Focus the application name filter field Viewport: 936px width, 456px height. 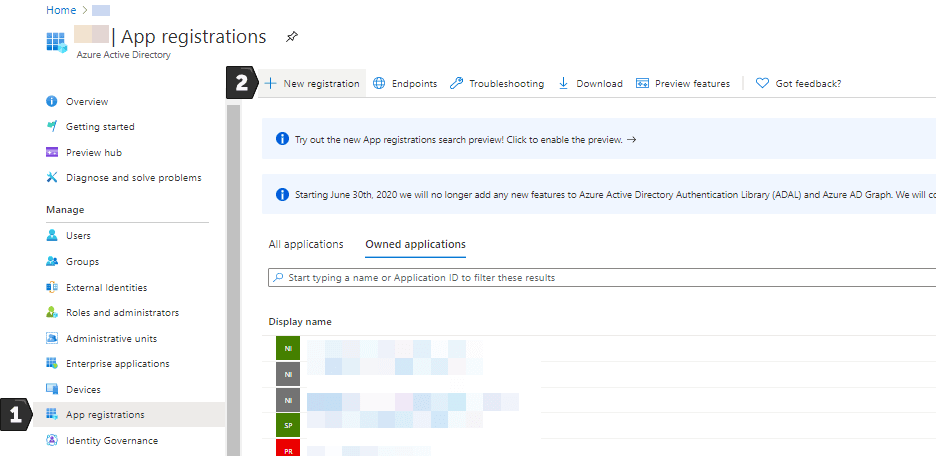(x=602, y=278)
